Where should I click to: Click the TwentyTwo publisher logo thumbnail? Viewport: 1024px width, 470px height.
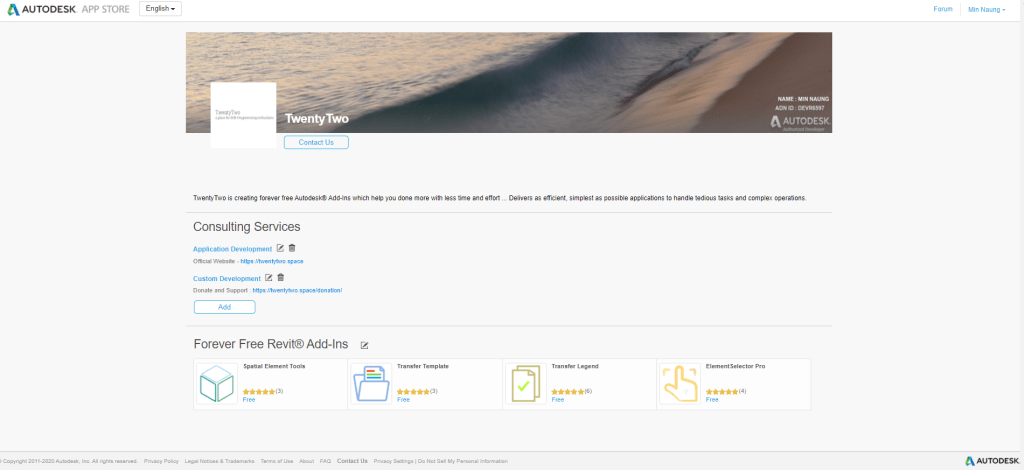click(x=243, y=115)
